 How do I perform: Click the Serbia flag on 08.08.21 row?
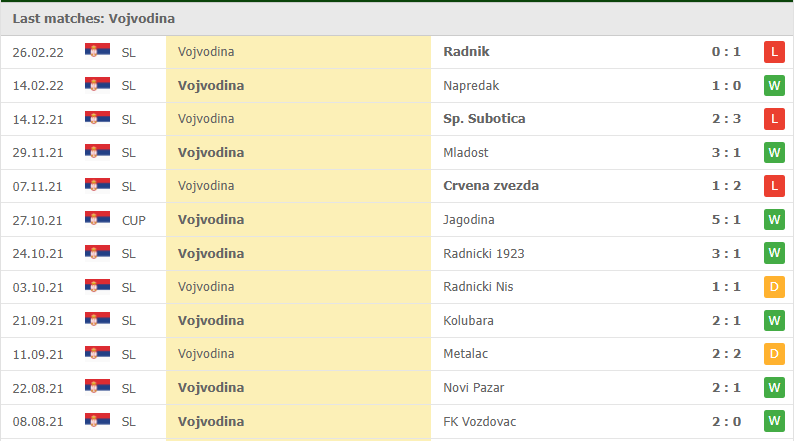(x=97, y=420)
